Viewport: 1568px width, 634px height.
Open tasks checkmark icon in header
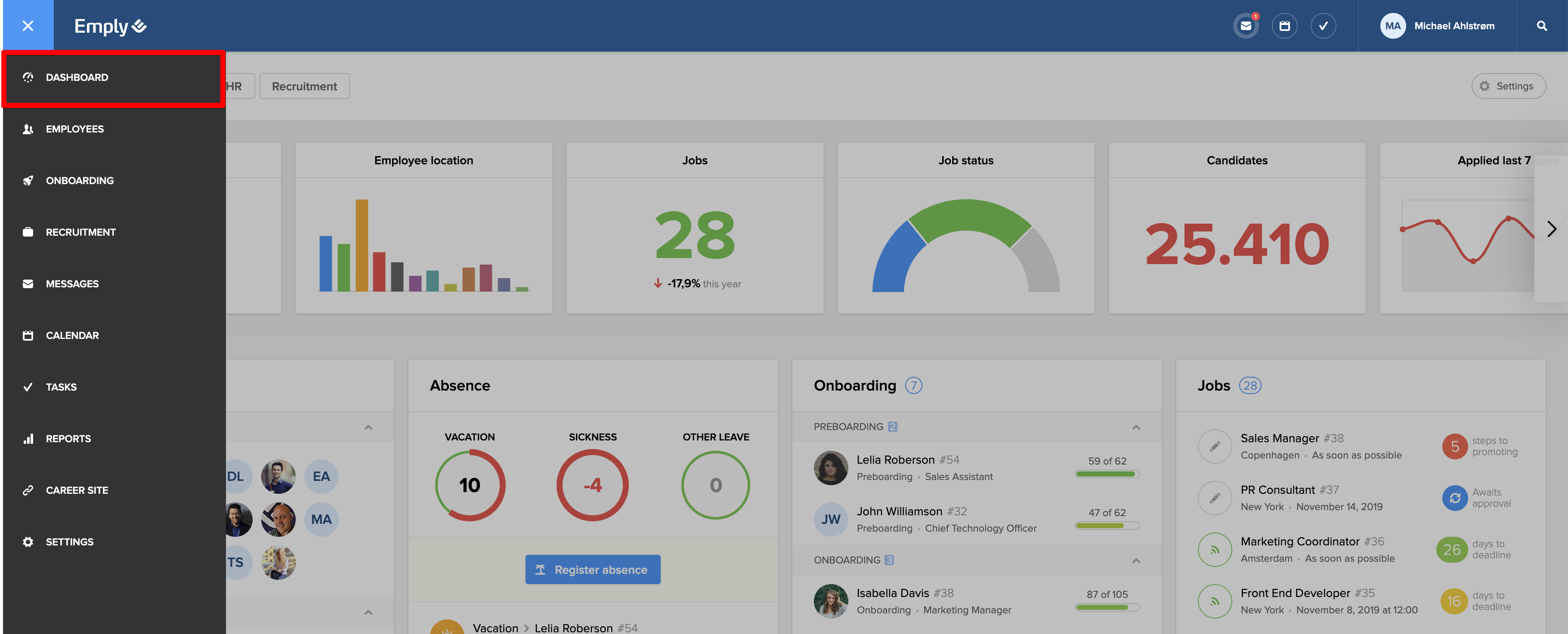(x=1323, y=26)
